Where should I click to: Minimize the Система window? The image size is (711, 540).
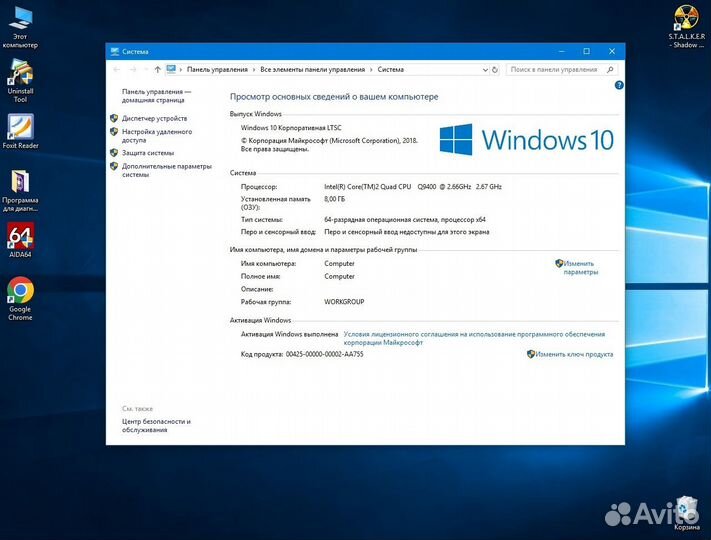561,51
